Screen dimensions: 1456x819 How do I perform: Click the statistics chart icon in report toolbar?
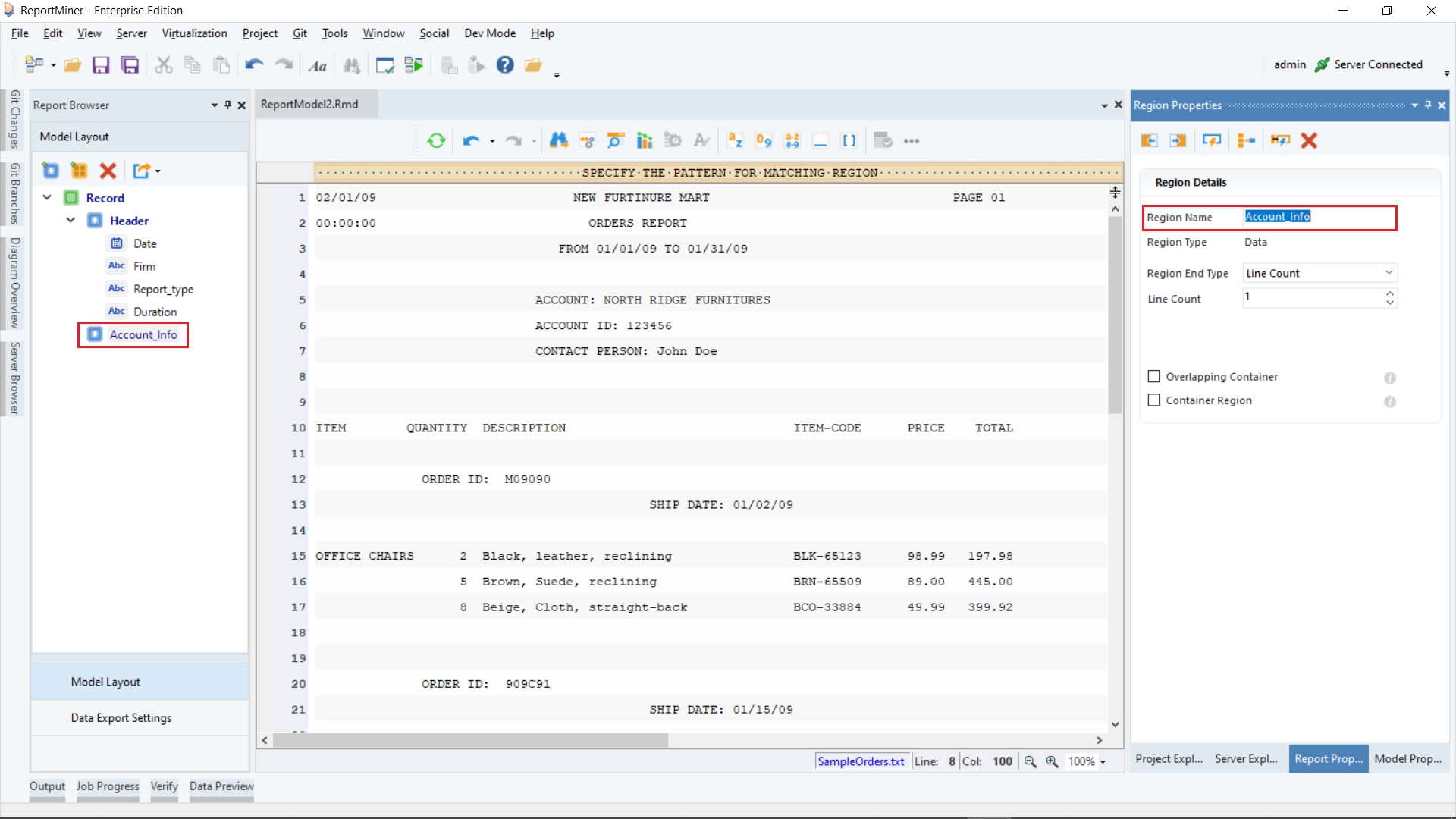point(645,140)
